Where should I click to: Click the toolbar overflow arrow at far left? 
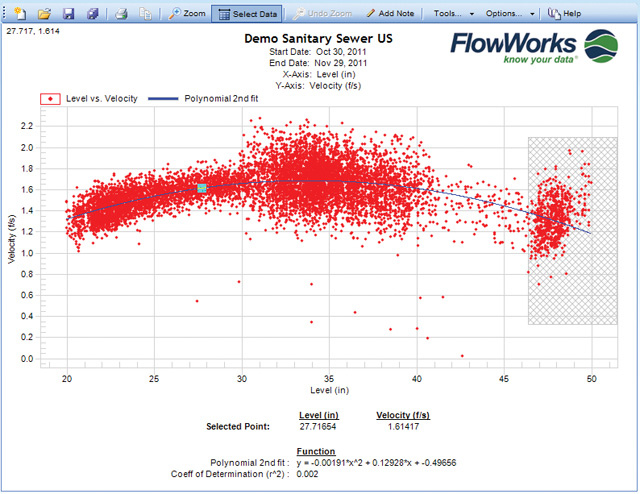[4, 14]
